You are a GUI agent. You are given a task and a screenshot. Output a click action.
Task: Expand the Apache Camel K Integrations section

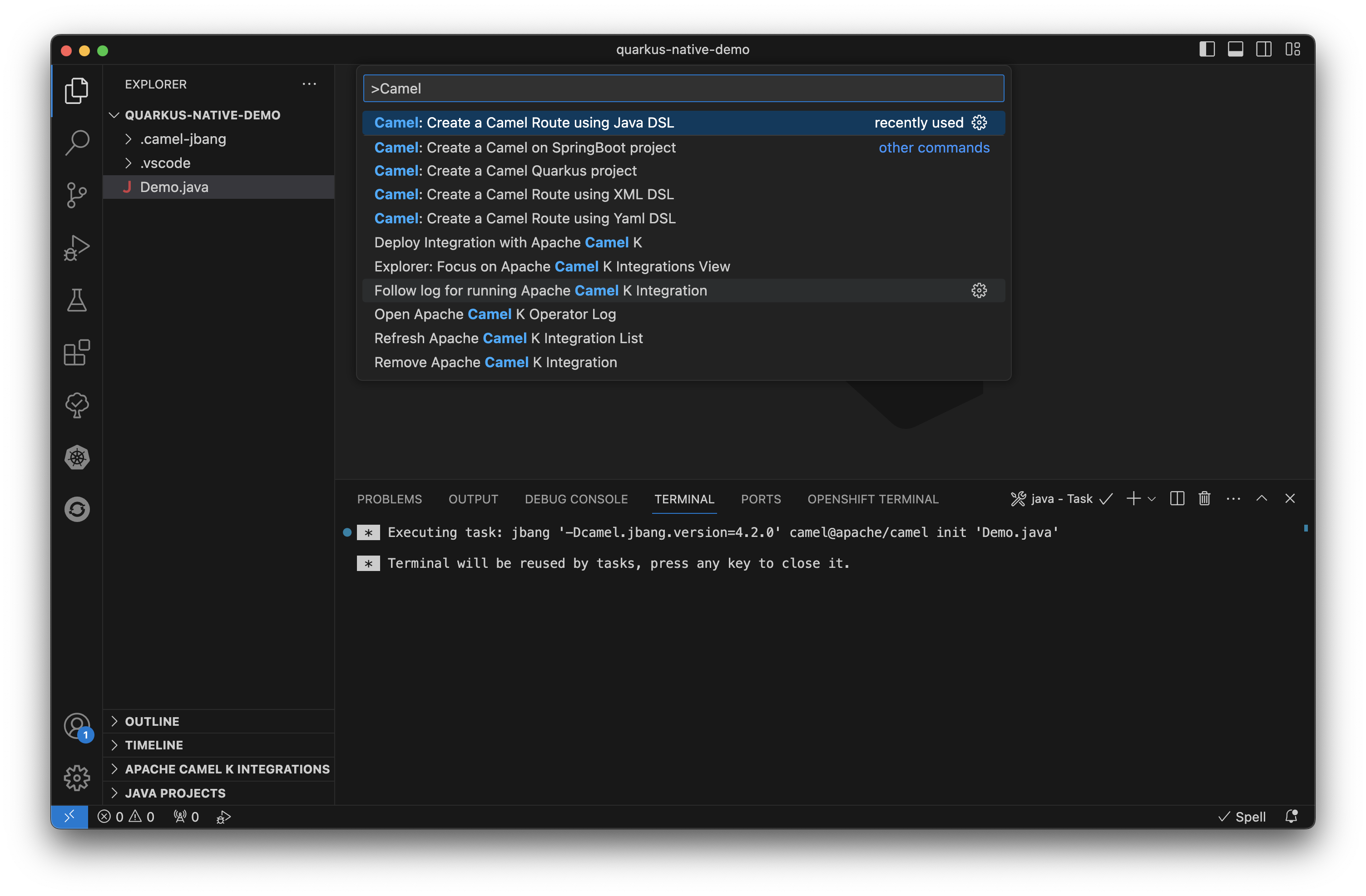(227, 768)
